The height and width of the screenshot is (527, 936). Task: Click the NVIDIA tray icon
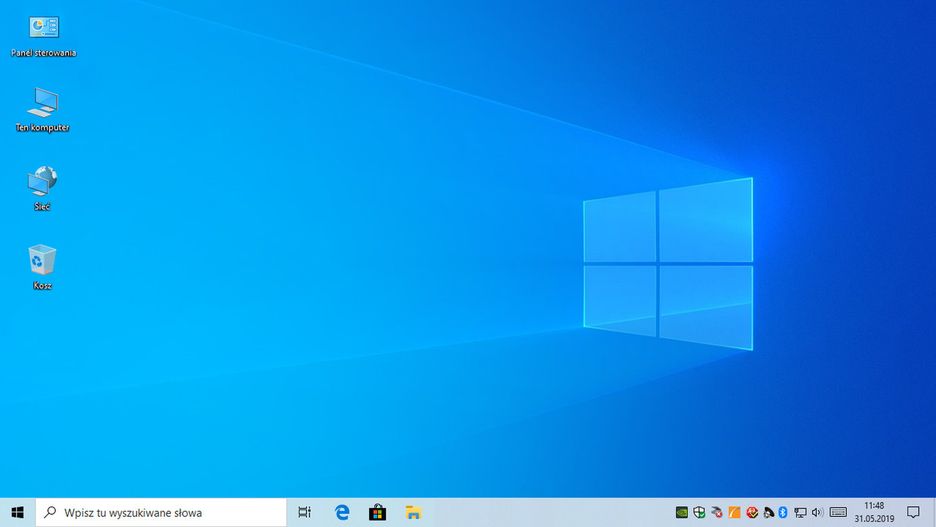click(x=682, y=512)
